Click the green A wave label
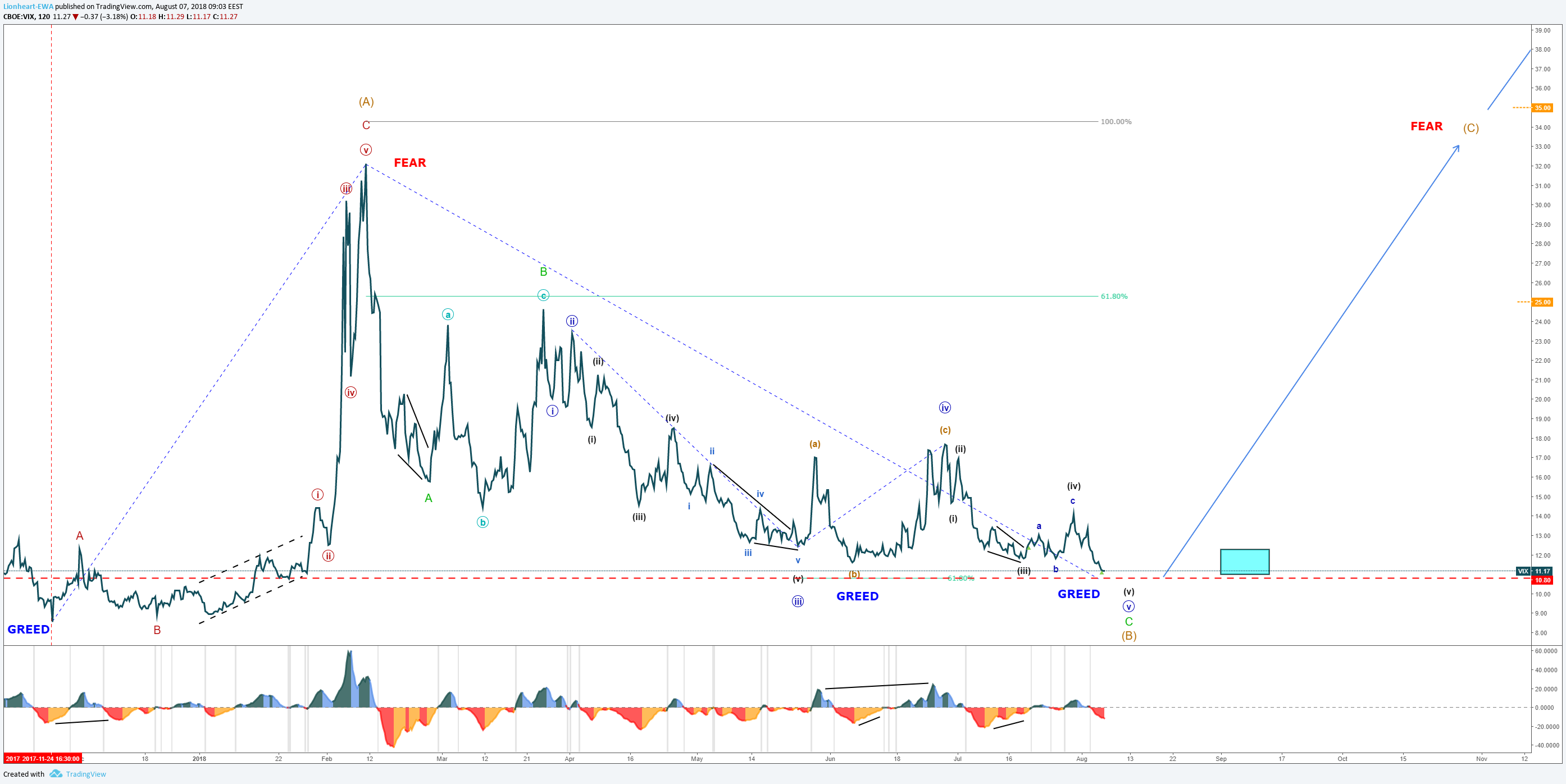The height and width of the screenshot is (784, 1566). [429, 498]
